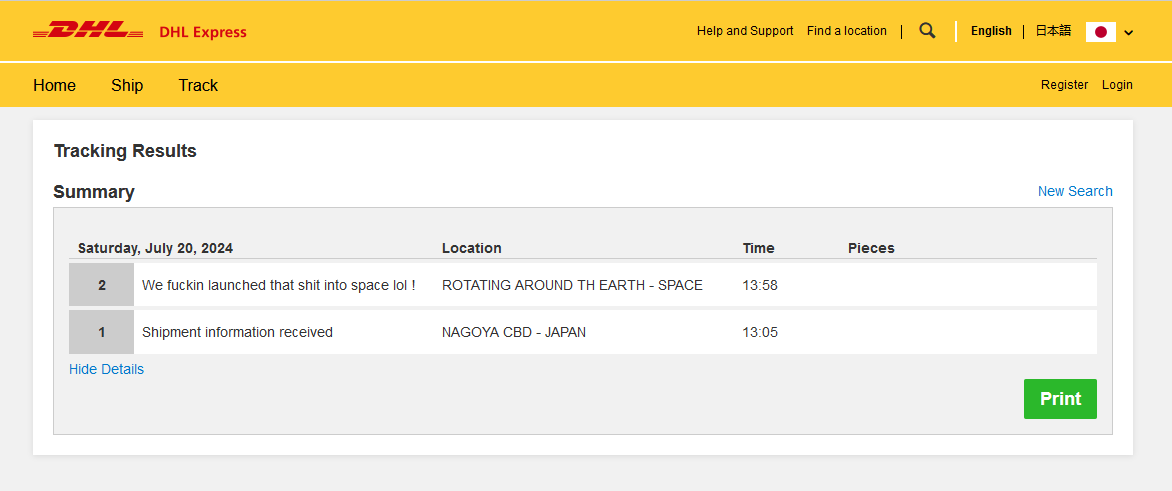
Task: Switch language to English
Action: pos(991,31)
